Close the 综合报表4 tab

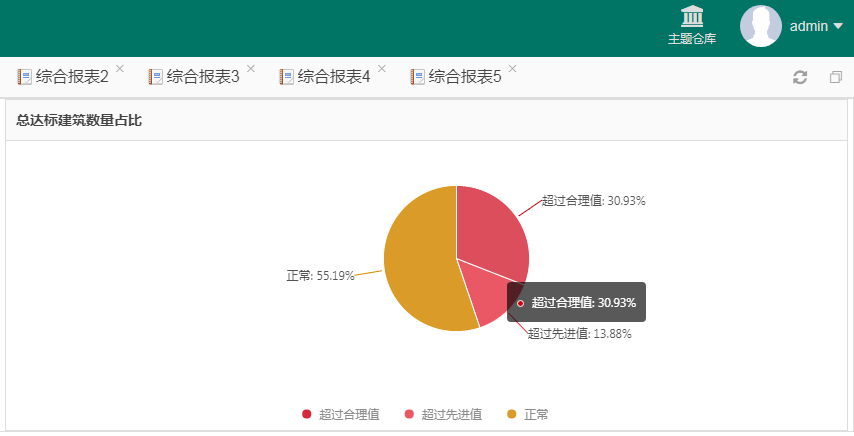[382, 69]
